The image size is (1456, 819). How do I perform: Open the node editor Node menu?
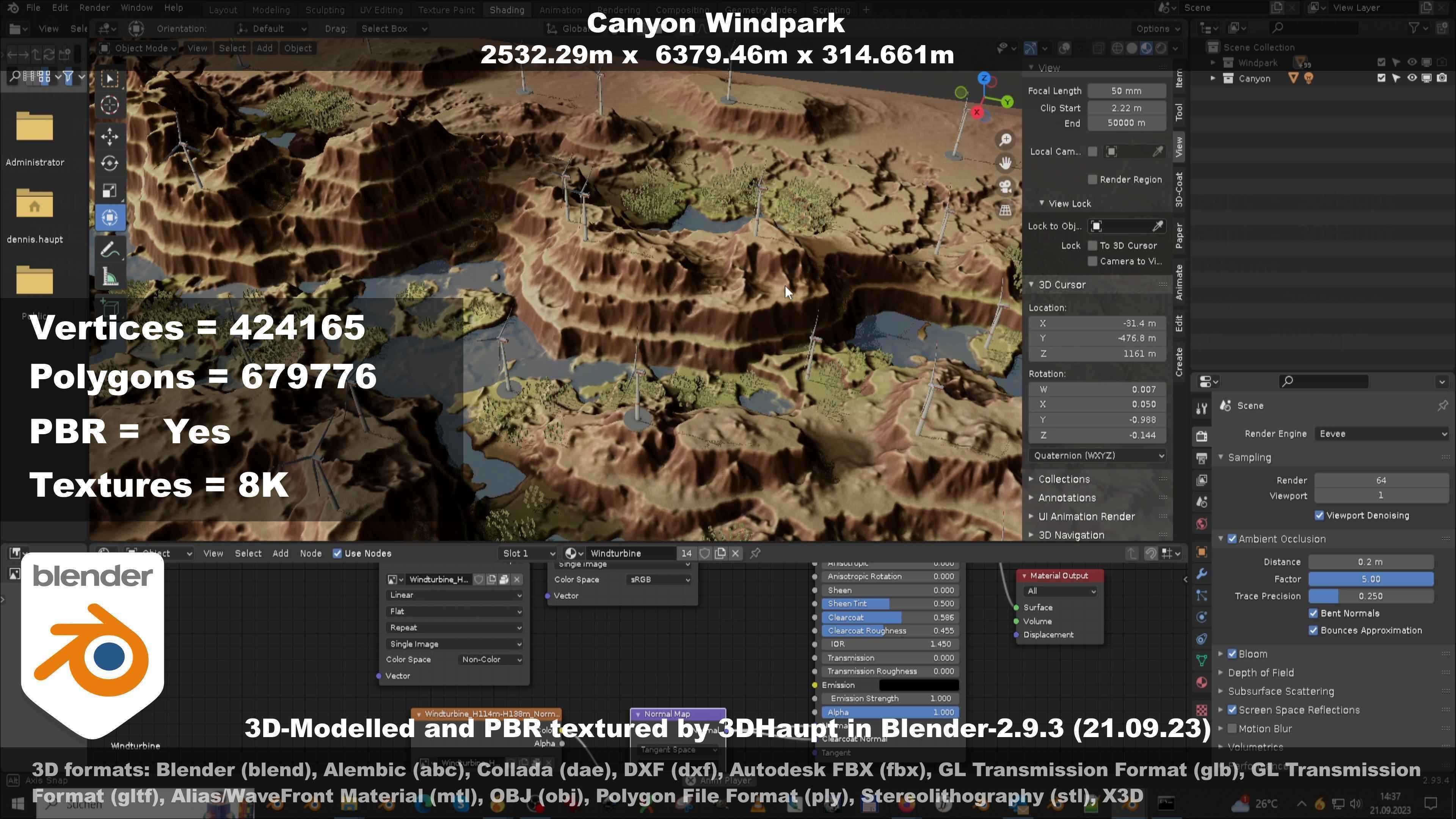[x=310, y=553]
